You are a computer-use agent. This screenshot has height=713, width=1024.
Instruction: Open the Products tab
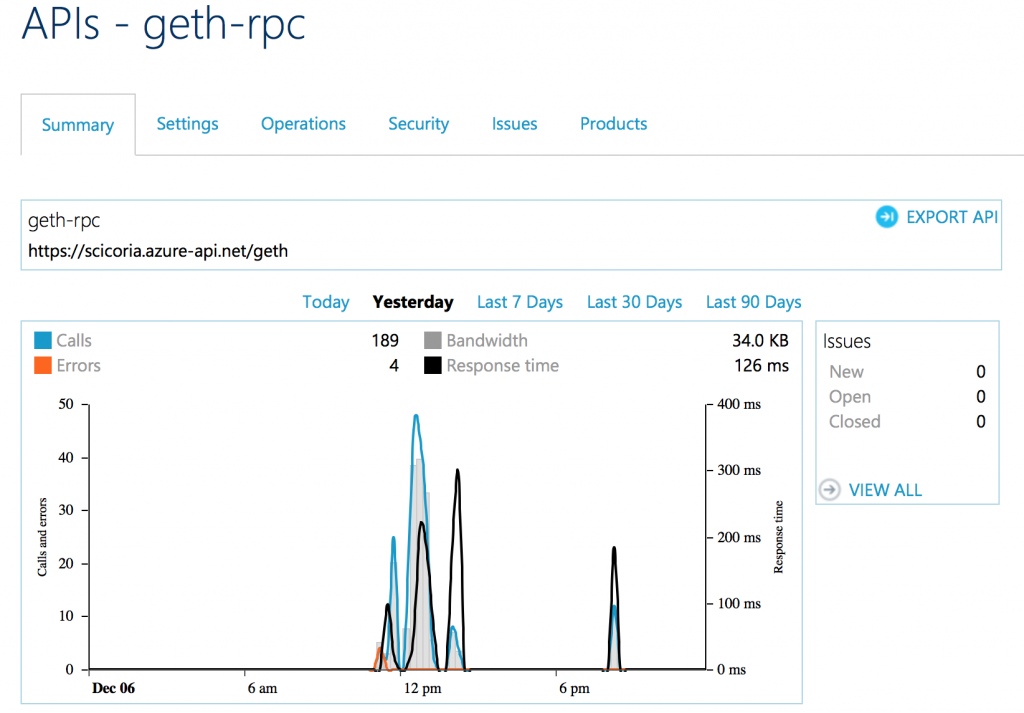coord(613,123)
